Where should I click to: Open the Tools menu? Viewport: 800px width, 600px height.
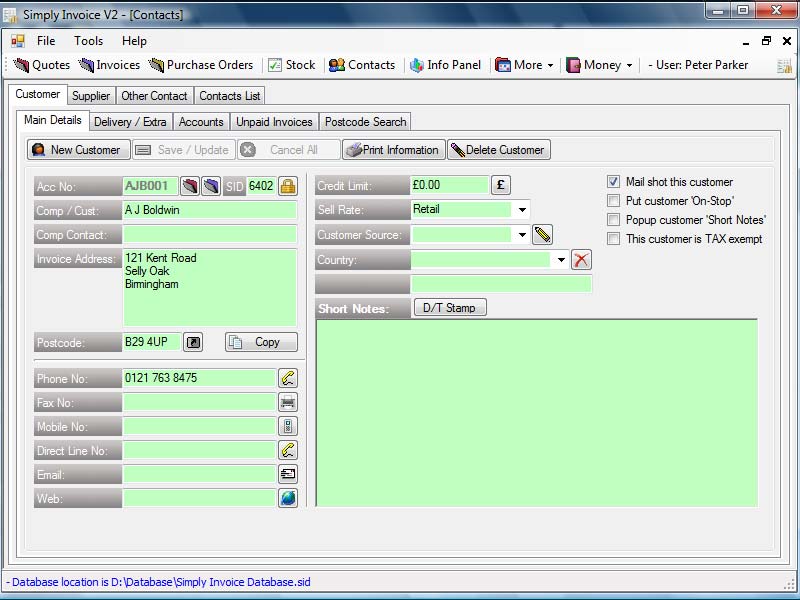(x=88, y=41)
